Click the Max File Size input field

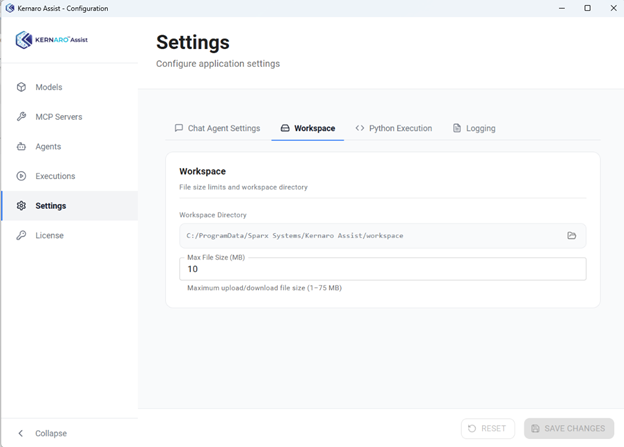pos(382,269)
